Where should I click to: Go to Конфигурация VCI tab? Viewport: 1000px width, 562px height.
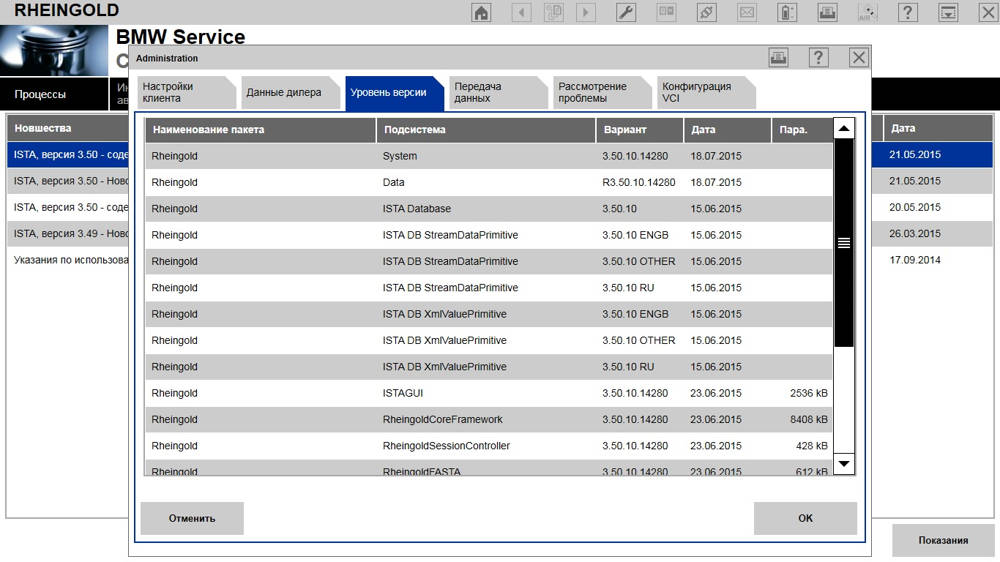(700, 92)
